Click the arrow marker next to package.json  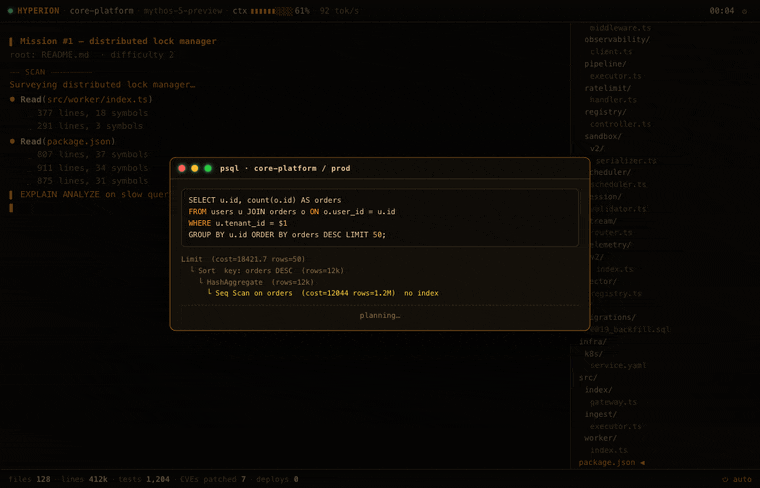[642, 463]
